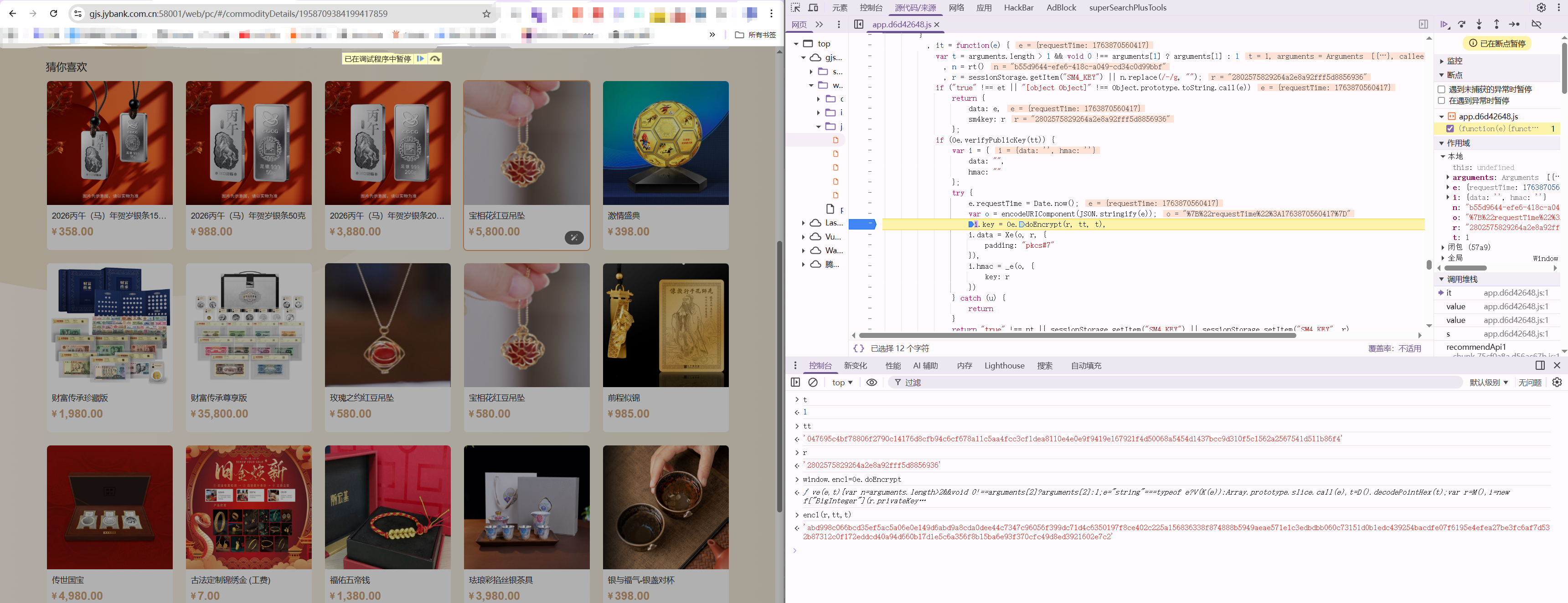Expand the 监控 watch section
The height and width of the screenshot is (603, 1568).
(x=1454, y=61)
